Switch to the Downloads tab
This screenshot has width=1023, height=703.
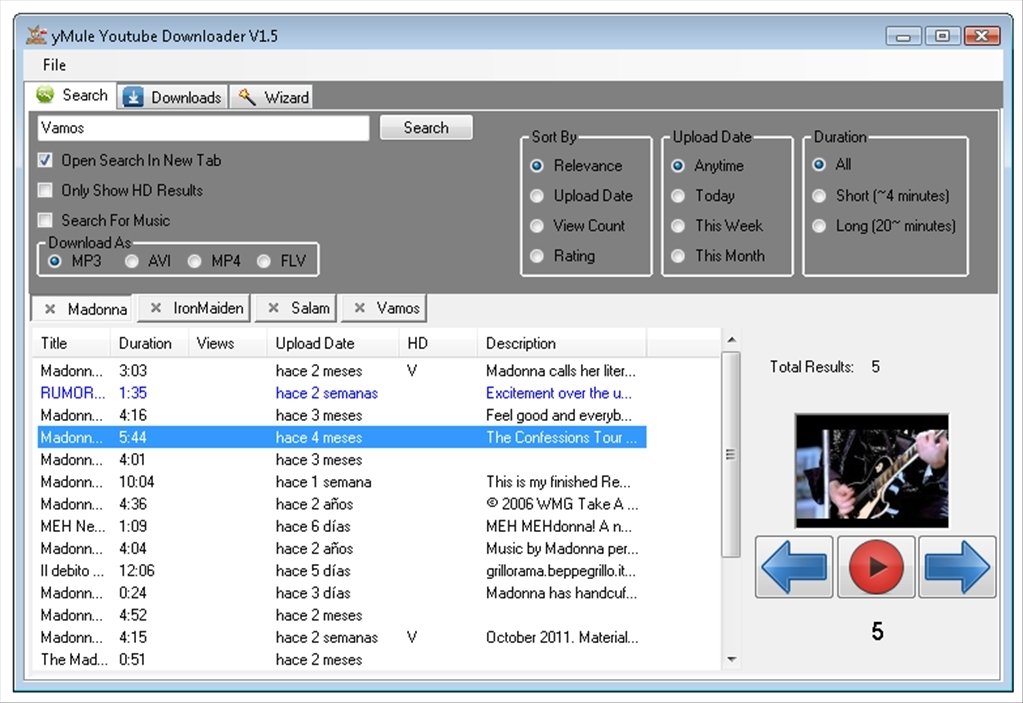click(173, 97)
